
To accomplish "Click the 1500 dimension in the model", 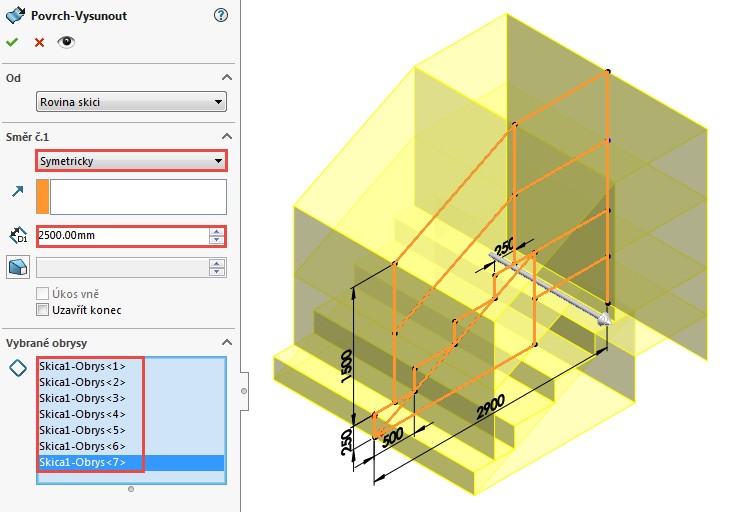I will click(x=347, y=366).
